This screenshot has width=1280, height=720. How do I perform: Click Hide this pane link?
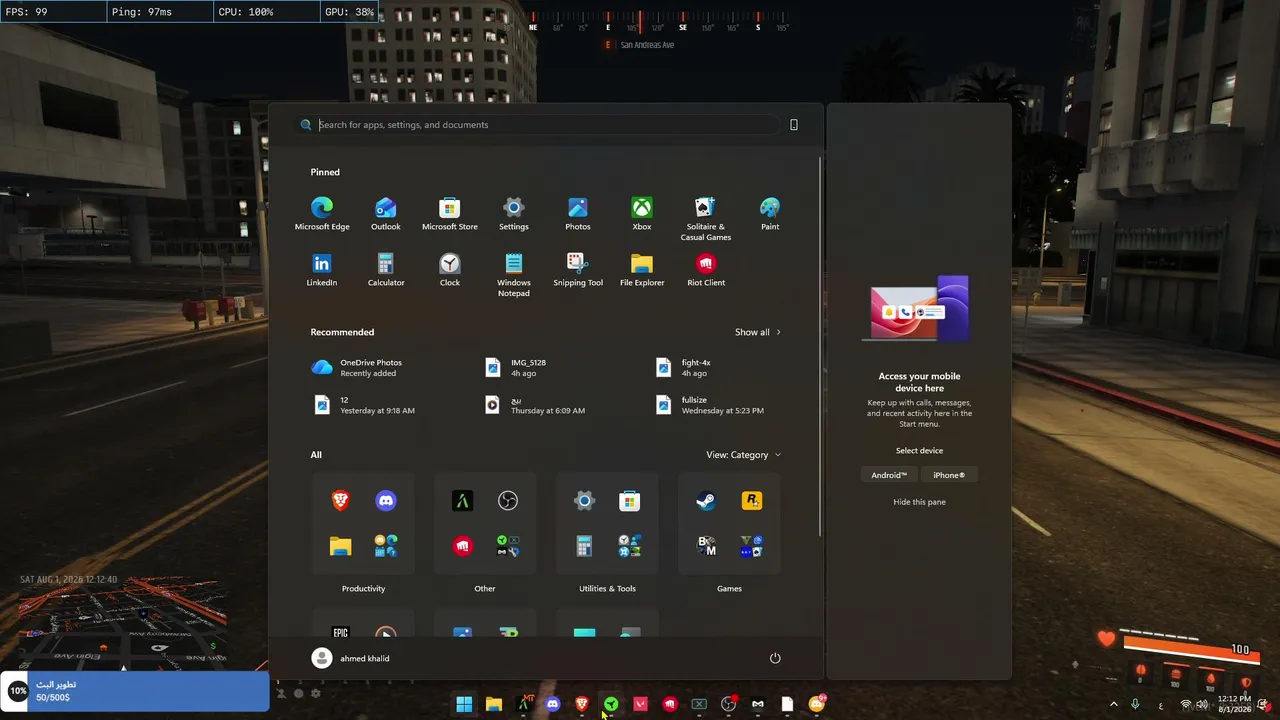pyautogui.click(x=919, y=502)
